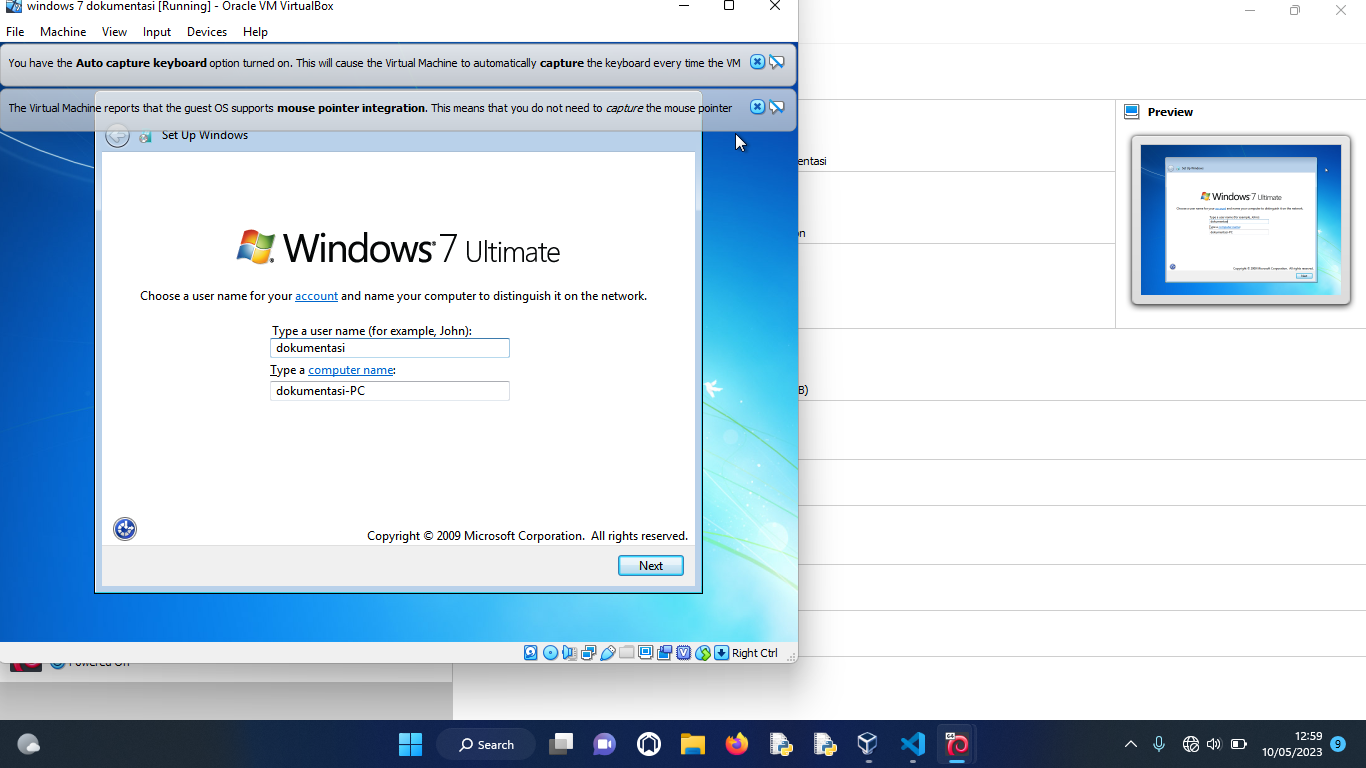This screenshot has width=1366, height=768.
Task: Open the View menu
Action: (x=114, y=32)
